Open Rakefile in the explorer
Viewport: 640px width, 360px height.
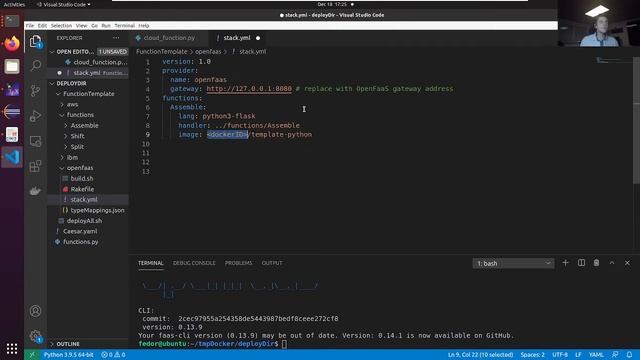(x=82, y=189)
